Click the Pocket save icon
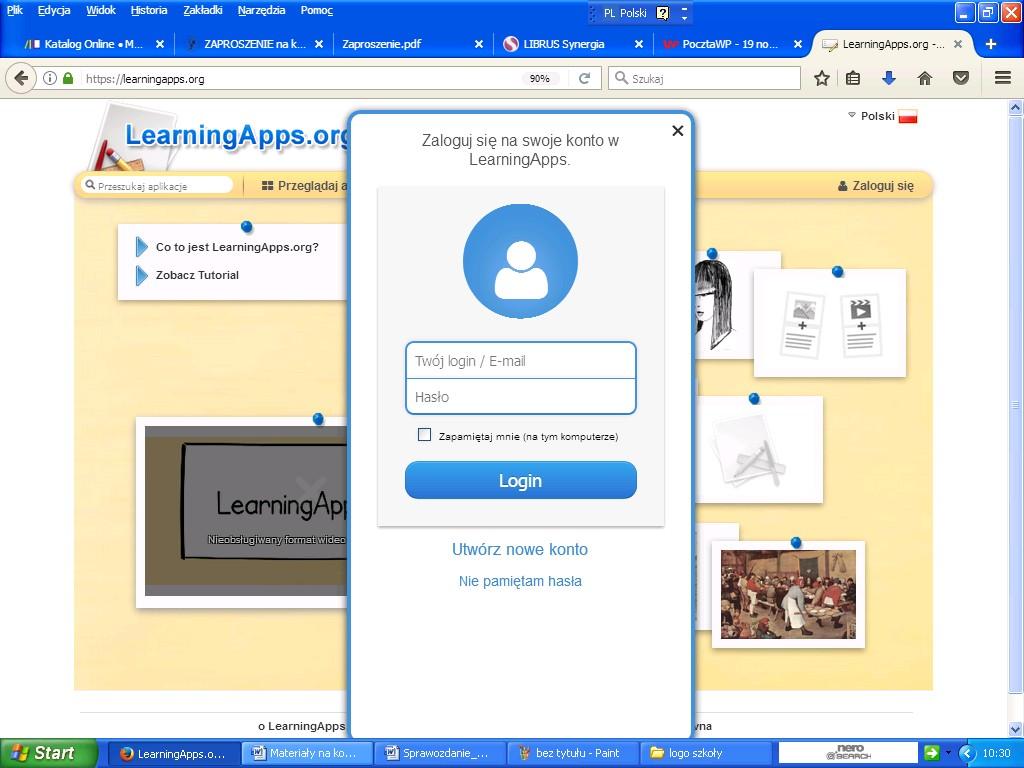This screenshot has width=1024, height=768. pyautogui.click(x=961, y=78)
